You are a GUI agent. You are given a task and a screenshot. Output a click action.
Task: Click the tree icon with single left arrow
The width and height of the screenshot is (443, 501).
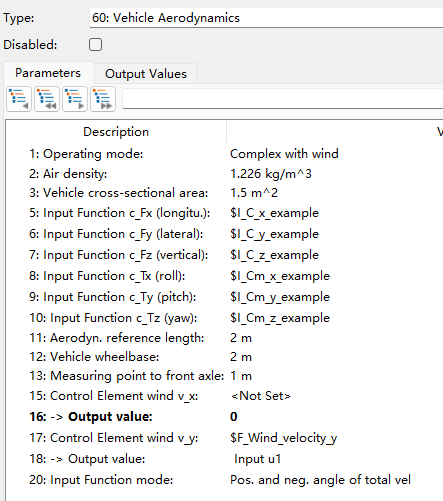pyautogui.click(x=19, y=99)
